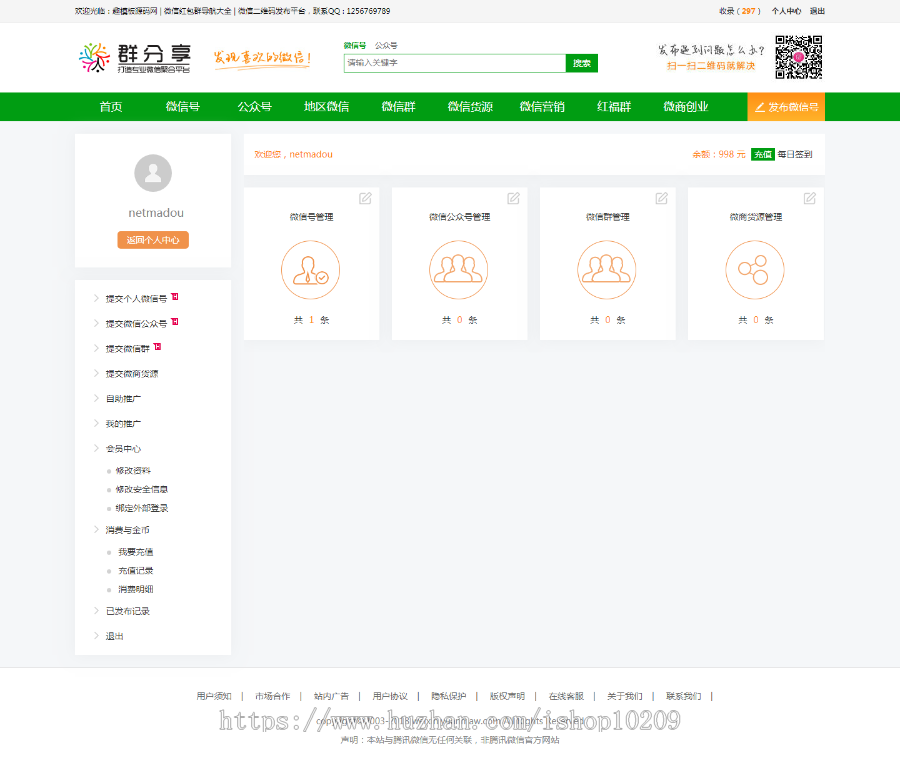Go to 红包群 in the green navbar
Screen dimensions: 900x768
click(614, 107)
